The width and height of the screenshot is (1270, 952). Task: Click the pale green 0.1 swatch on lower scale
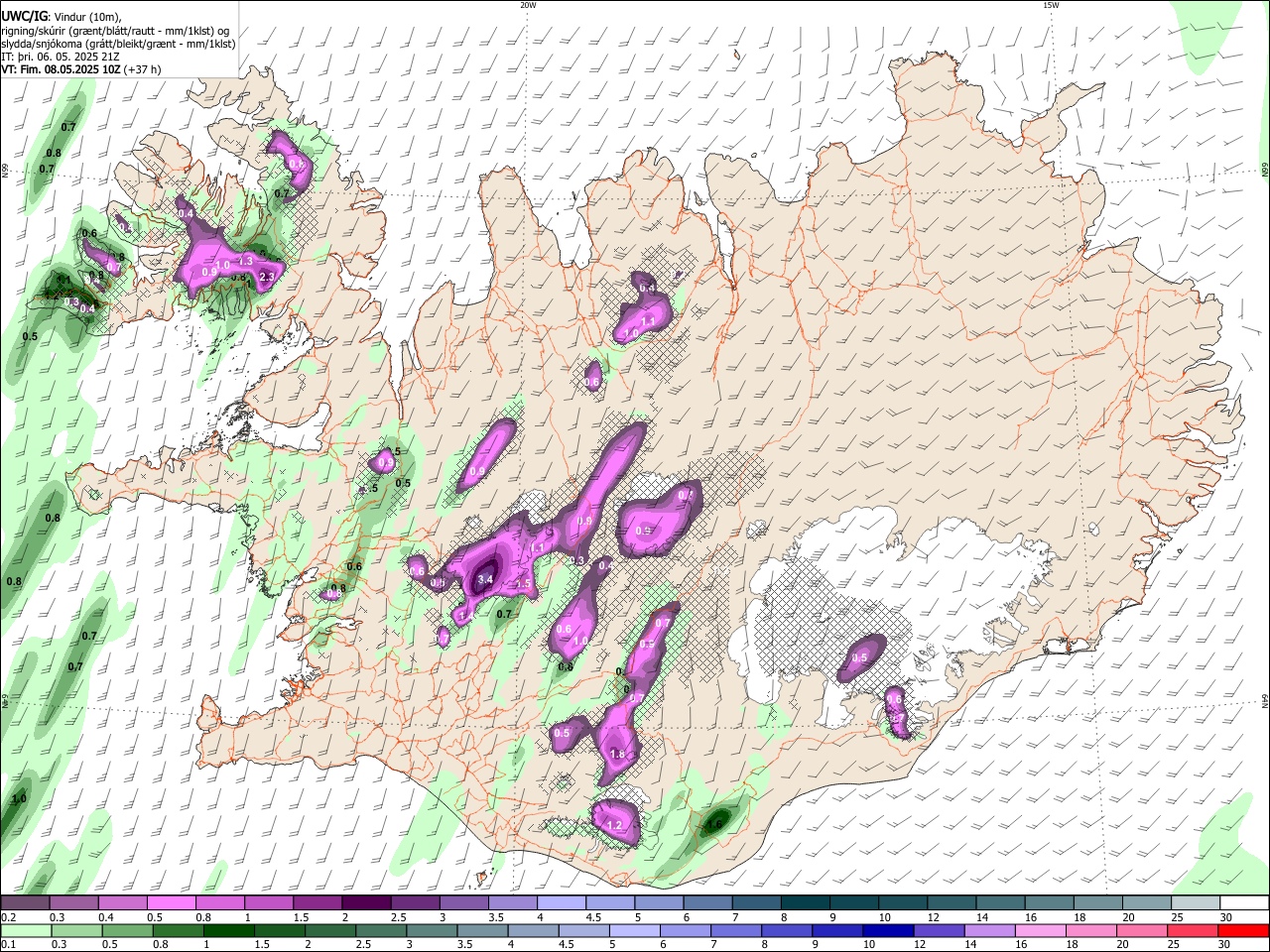[x=26, y=931]
